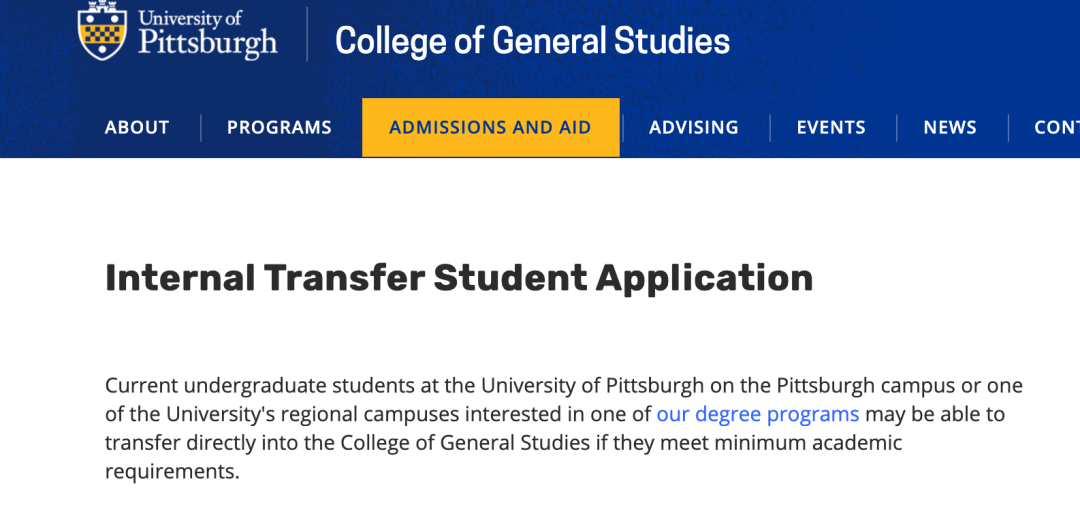Open the Events navigation item

(x=831, y=128)
